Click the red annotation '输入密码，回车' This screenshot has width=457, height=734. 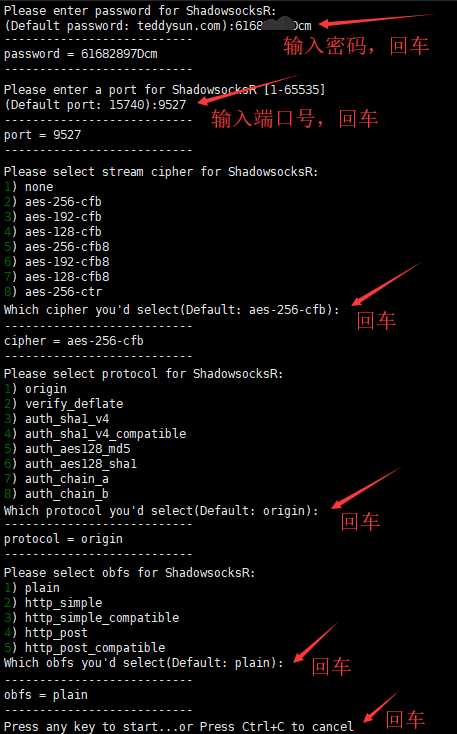coord(356,46)
